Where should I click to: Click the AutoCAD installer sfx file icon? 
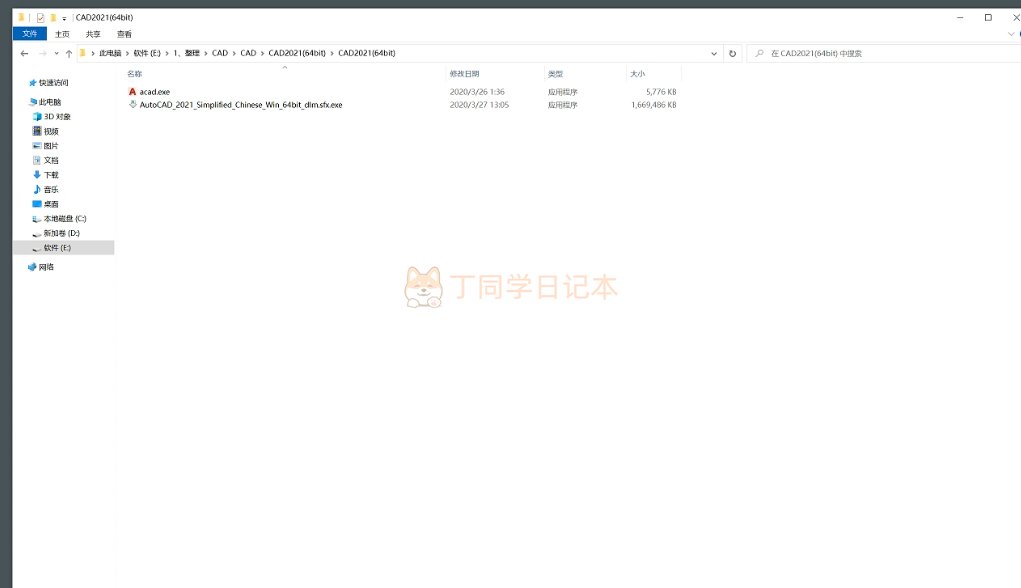point(132,104)
